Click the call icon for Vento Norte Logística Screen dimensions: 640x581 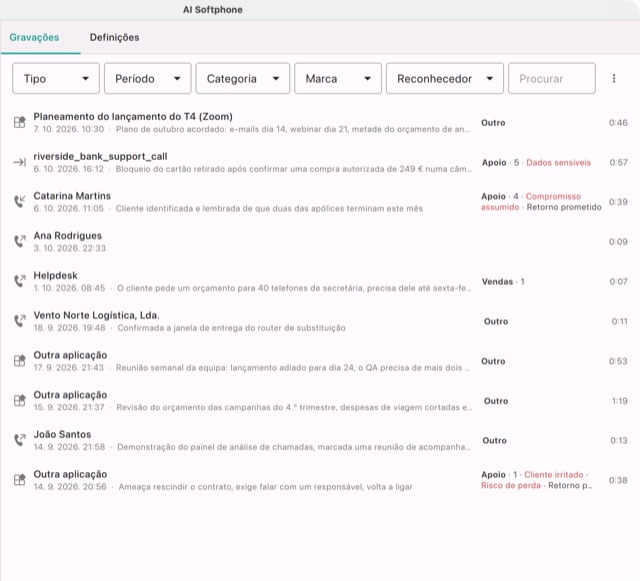(x=20, y=321)
